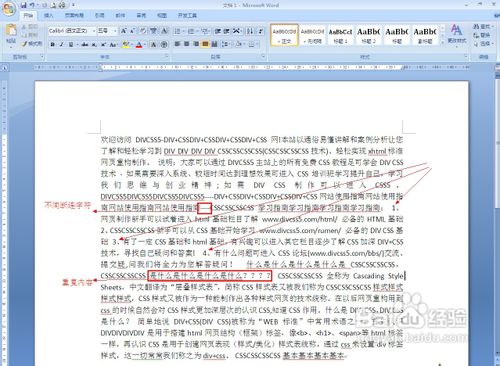Open Asian layout options

pyautogui.click(x=236, y=31)
